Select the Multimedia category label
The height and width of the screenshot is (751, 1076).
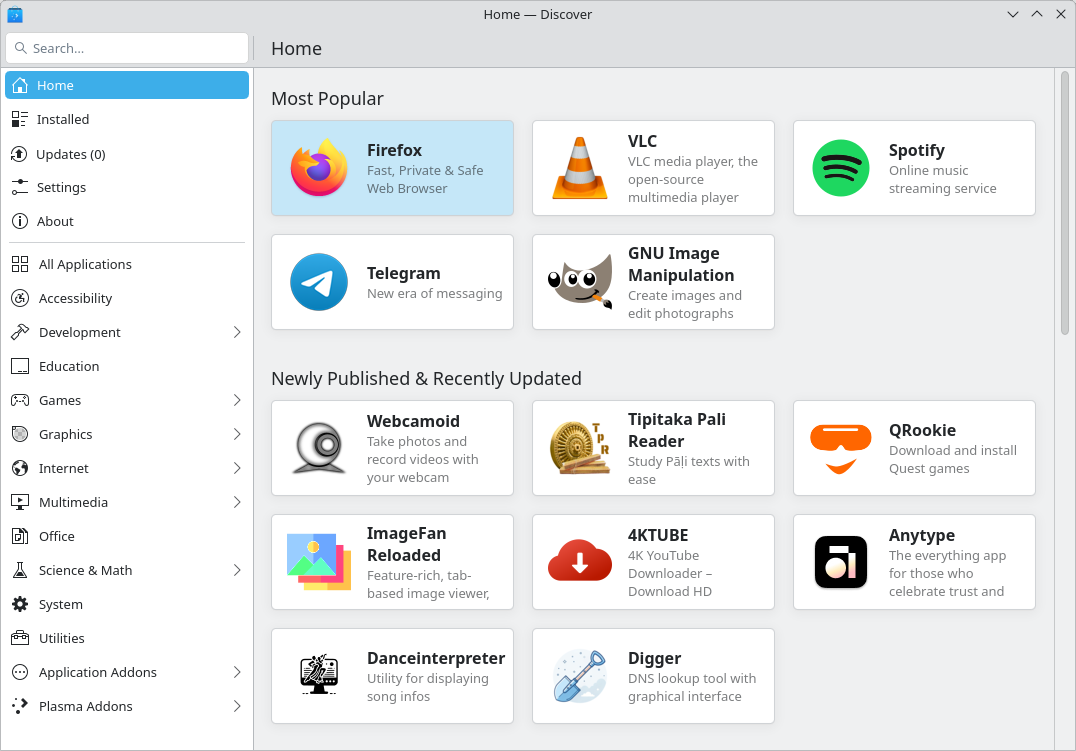click(x=73, y=502)
